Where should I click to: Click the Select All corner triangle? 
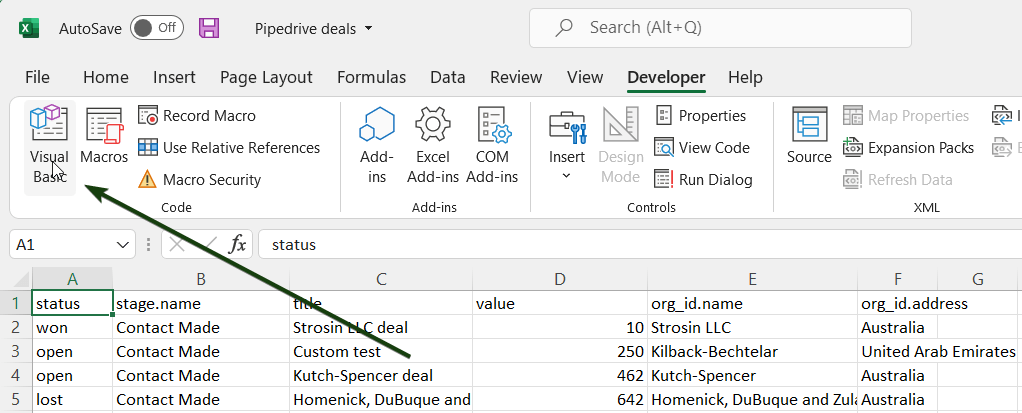pos(22,279)
